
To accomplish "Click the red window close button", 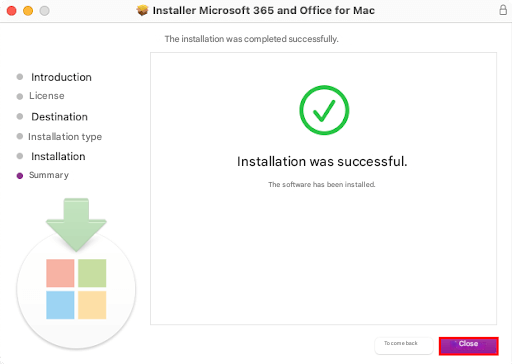I will coord(12,11).
